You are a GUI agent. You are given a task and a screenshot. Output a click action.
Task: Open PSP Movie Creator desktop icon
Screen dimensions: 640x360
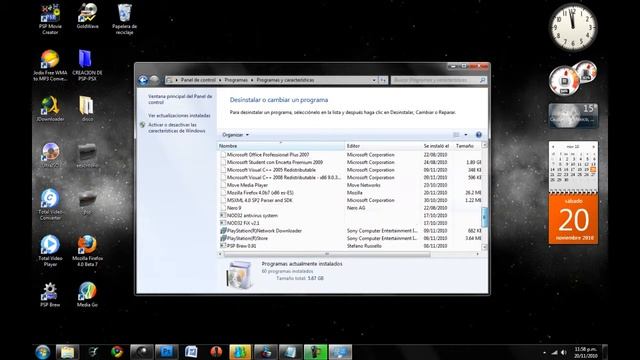point(50,19)
